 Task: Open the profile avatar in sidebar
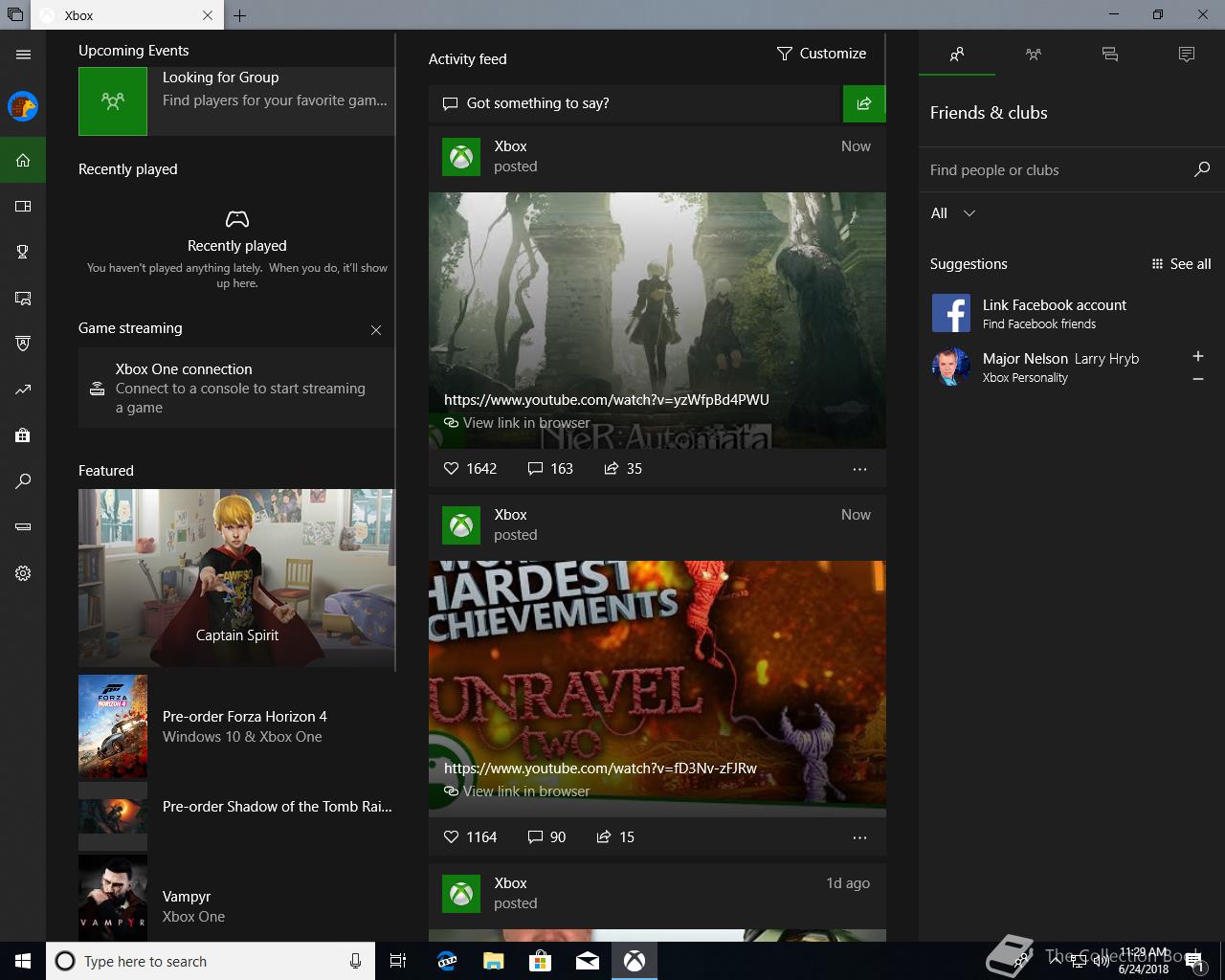(23, 106)
